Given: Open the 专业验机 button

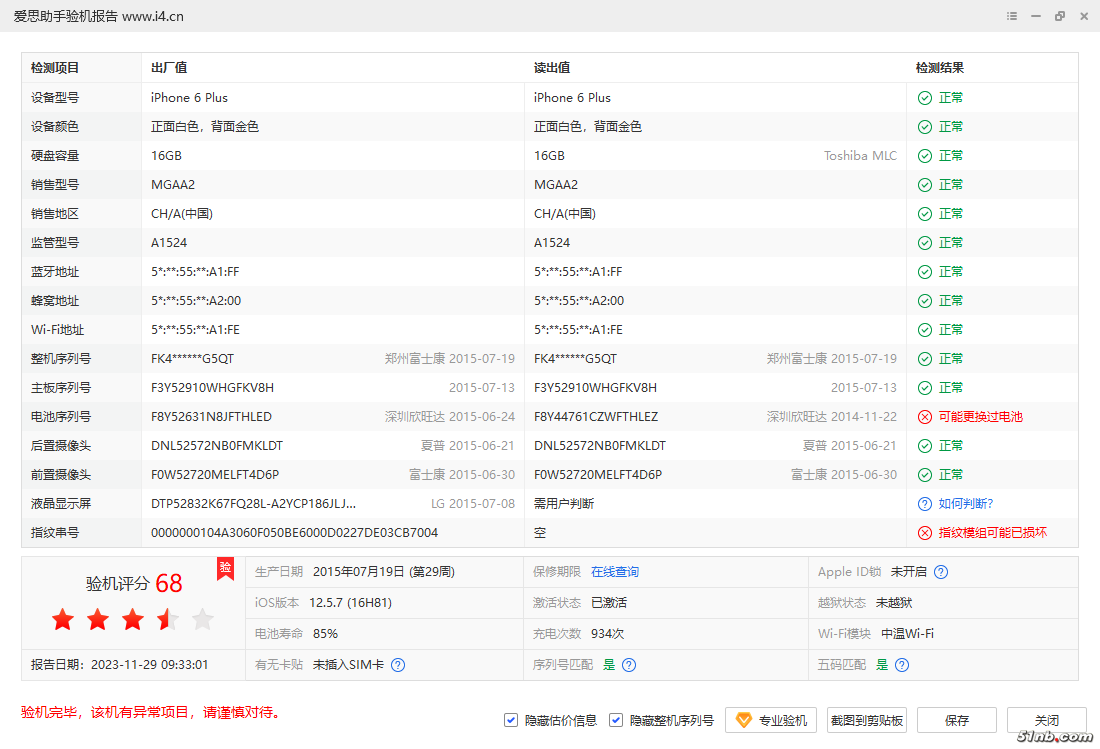Looking at the screenshot, I should tap(771, 720).
